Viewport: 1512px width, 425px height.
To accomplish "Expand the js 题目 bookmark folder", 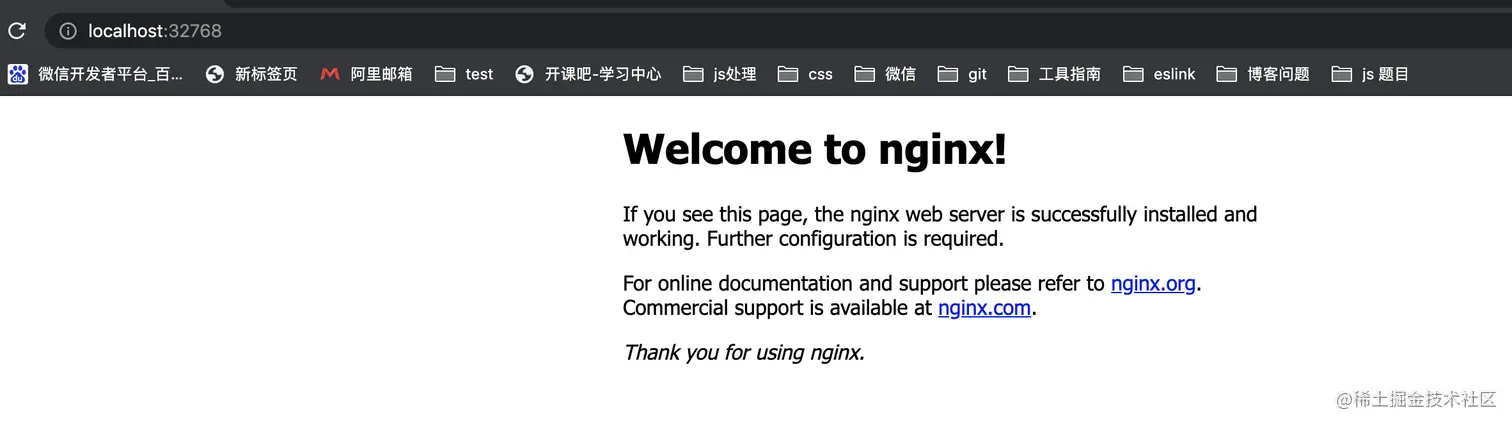I will tap(1370, 74).
